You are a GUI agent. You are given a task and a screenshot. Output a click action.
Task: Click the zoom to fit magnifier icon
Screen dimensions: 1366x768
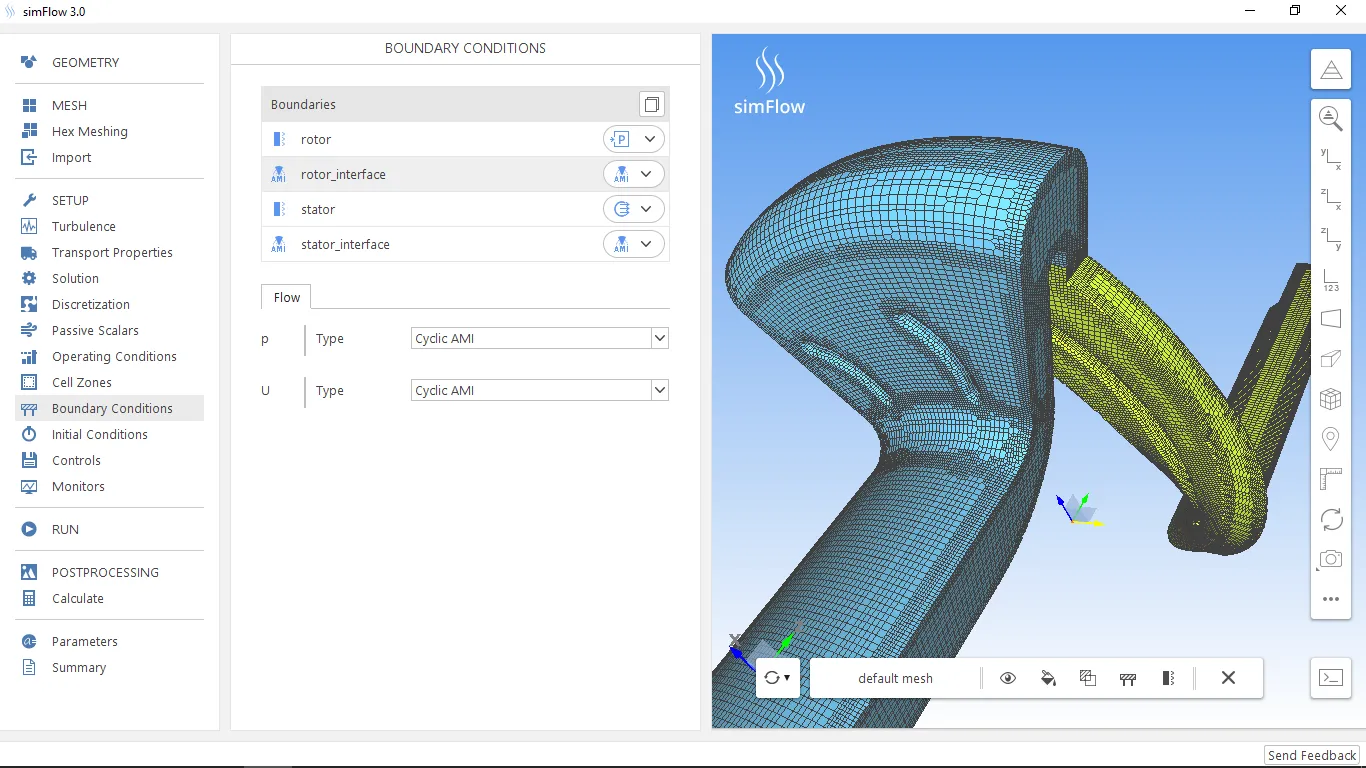coord(1331,118)
